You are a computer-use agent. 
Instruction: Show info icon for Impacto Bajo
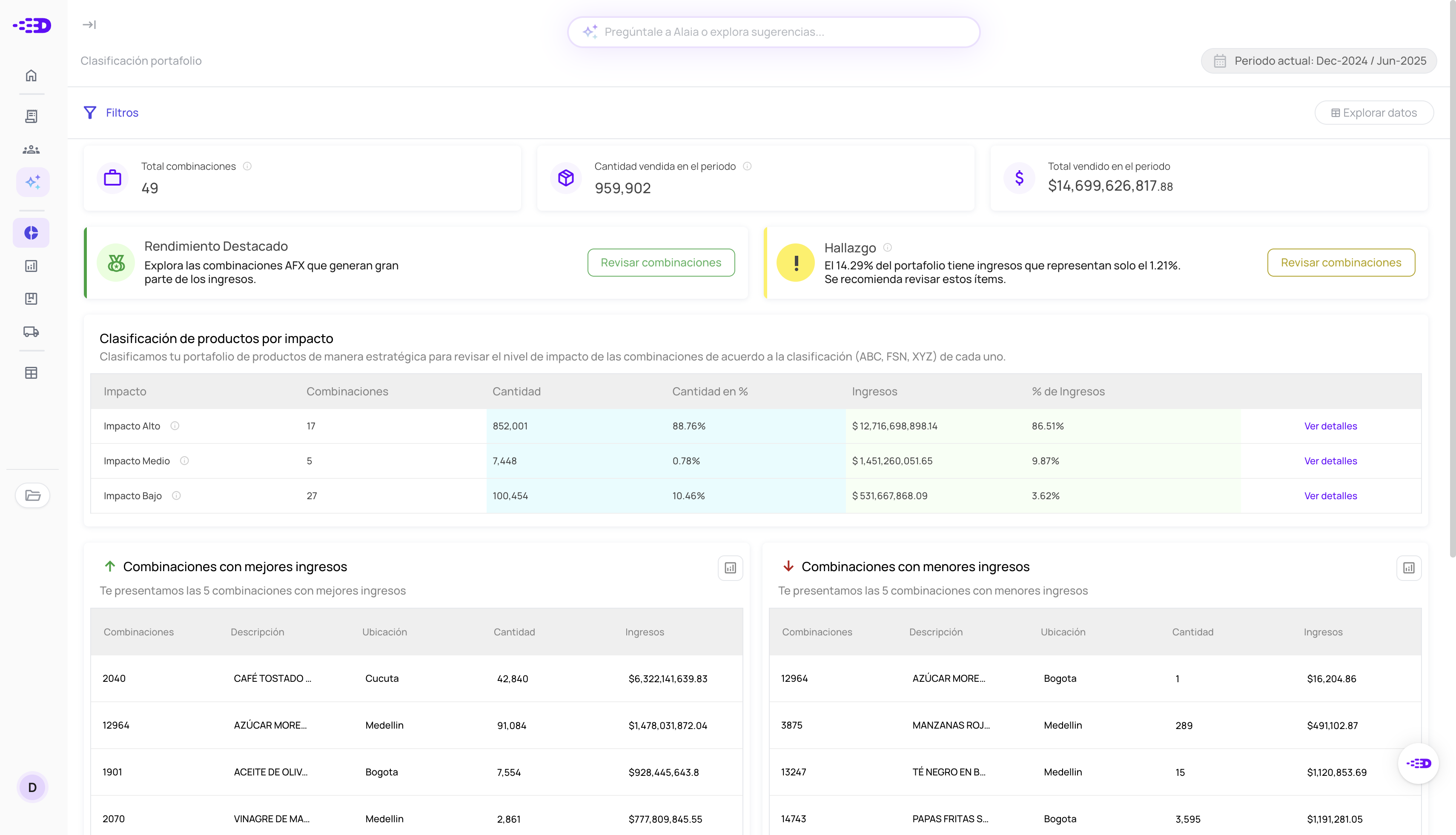coord(176,495)
